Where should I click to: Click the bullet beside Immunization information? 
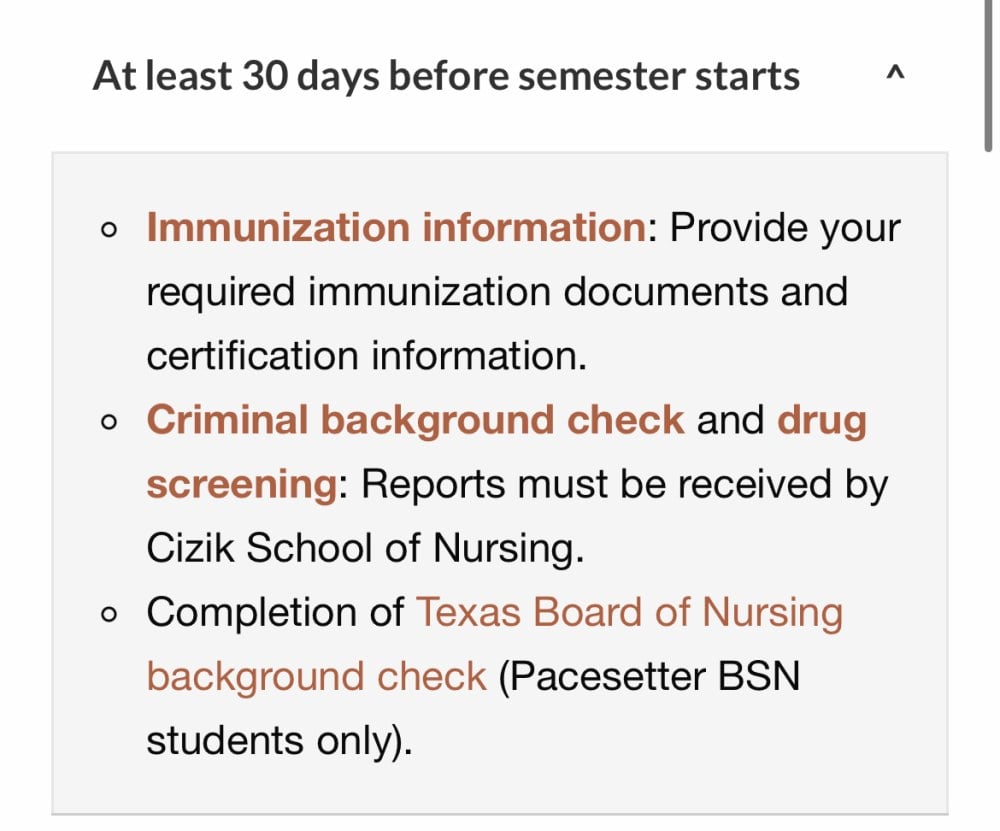tap(109, 230)
